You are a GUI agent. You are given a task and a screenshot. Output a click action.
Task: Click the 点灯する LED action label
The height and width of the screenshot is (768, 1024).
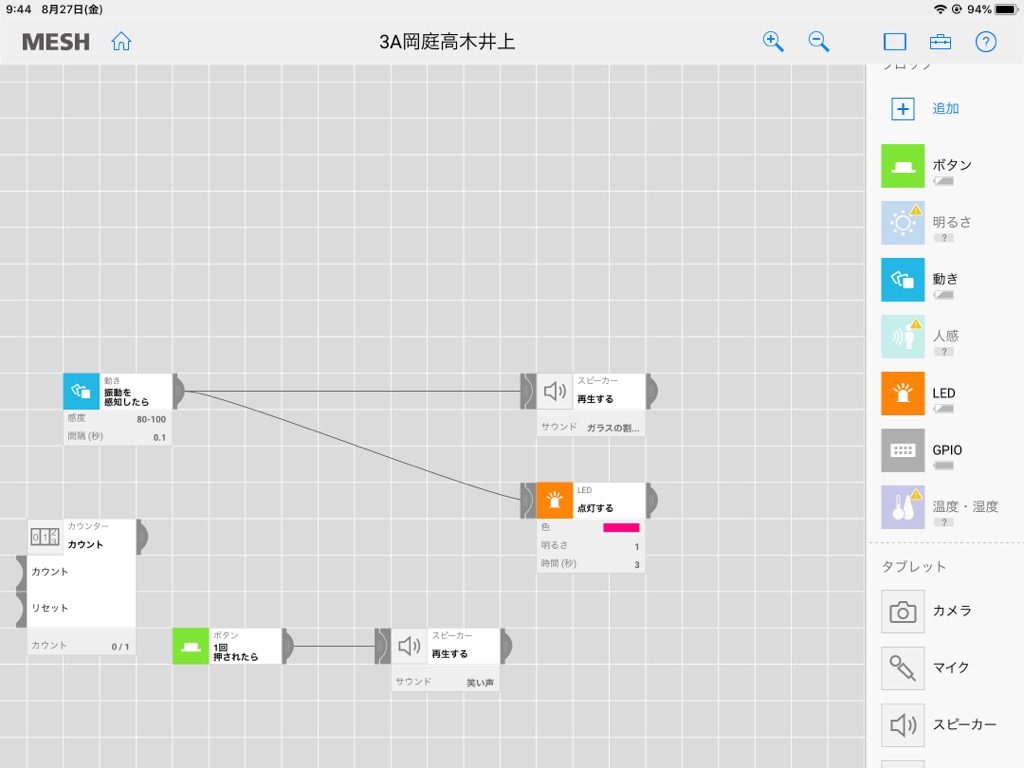595,508
